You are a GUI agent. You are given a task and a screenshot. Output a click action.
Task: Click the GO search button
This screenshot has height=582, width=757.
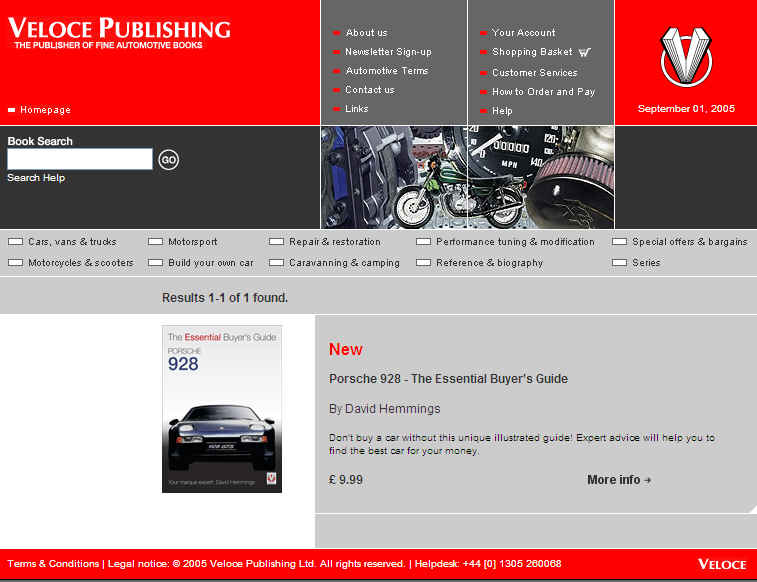168,160
